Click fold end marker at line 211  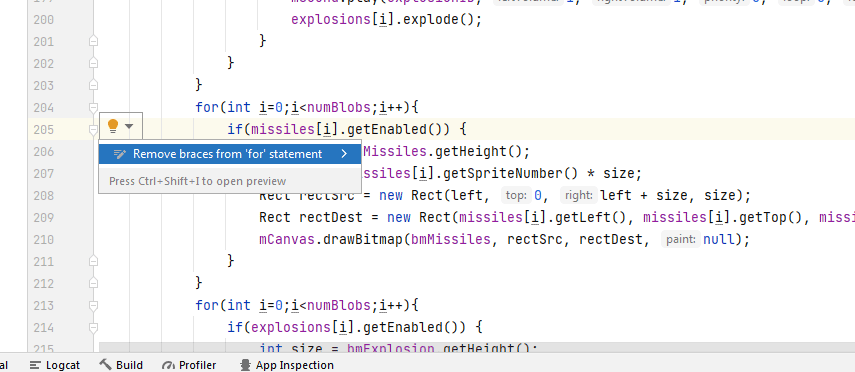pos(93,261)
